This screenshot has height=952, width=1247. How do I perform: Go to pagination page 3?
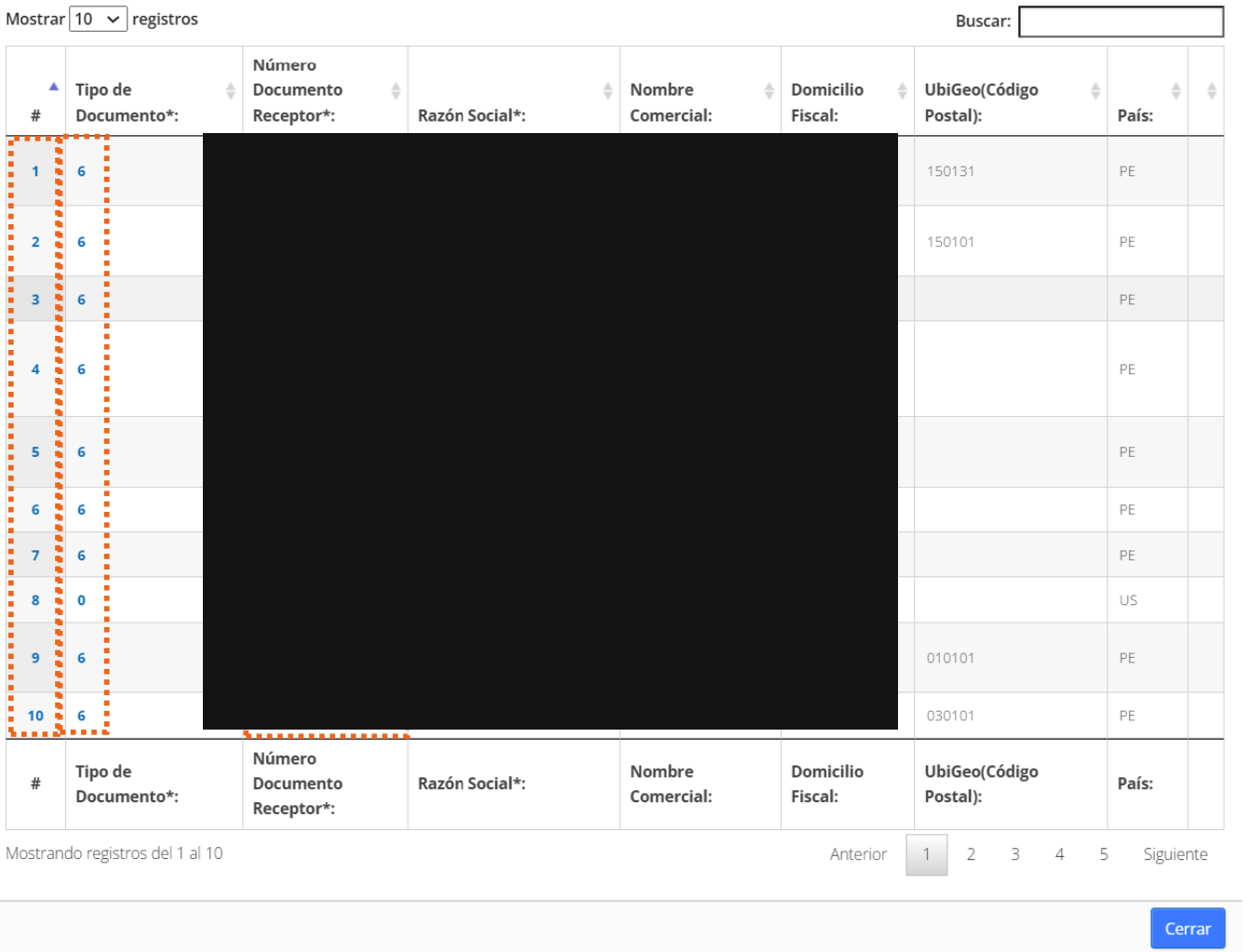coord(1015,854)
